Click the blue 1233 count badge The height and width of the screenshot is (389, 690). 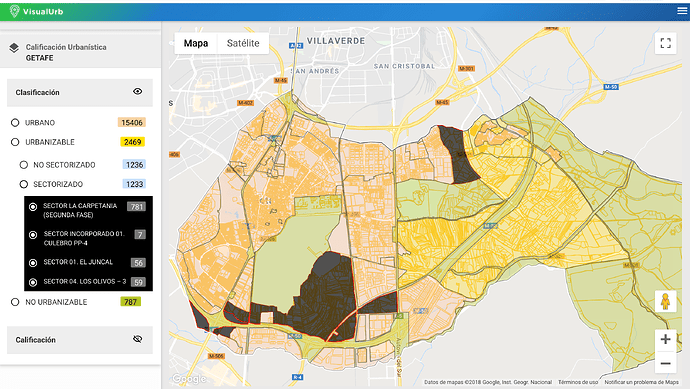(x=134, y=184)
